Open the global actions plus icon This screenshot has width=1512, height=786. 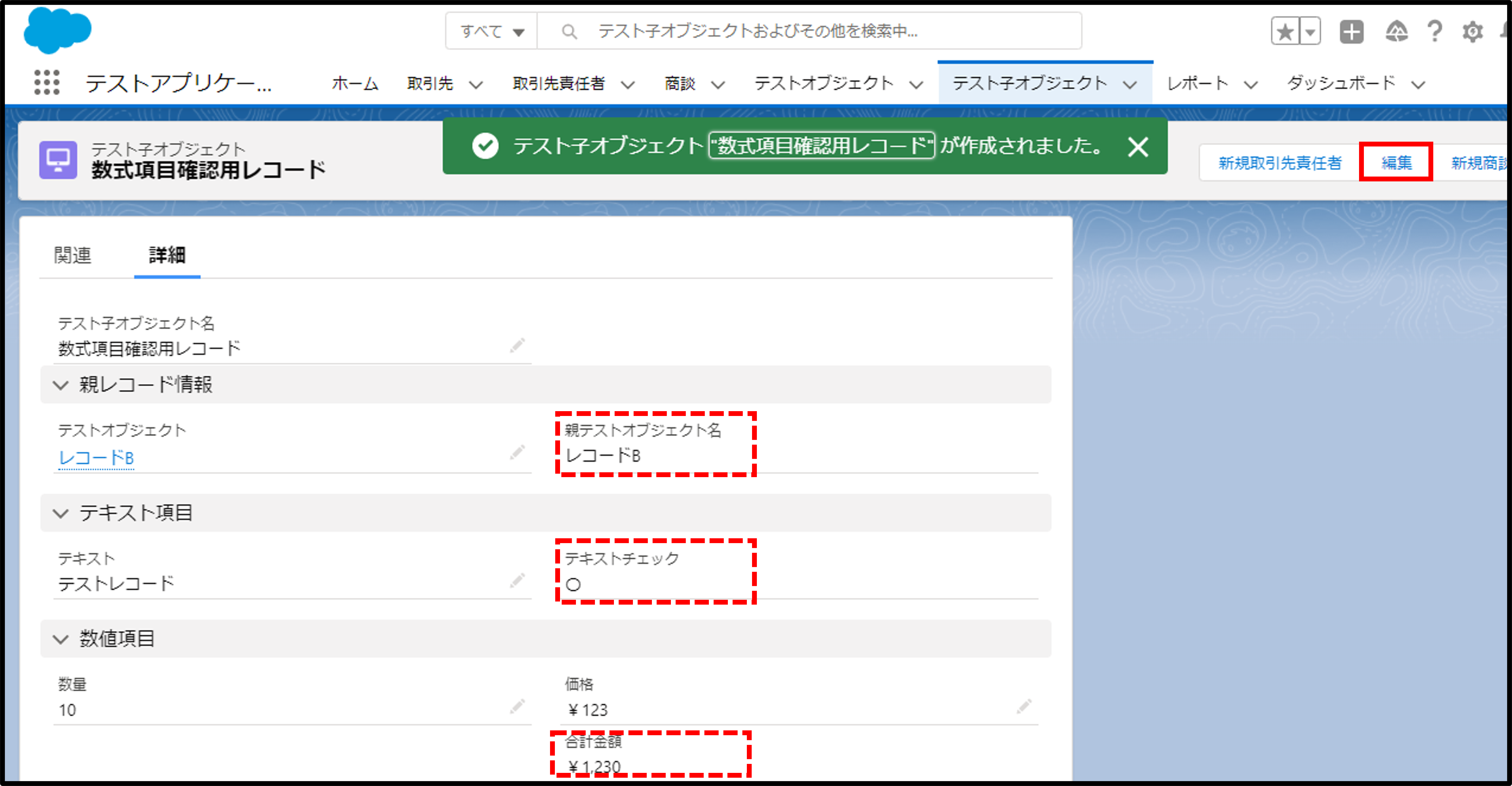pyautogui.click(x=1351, y=31)
